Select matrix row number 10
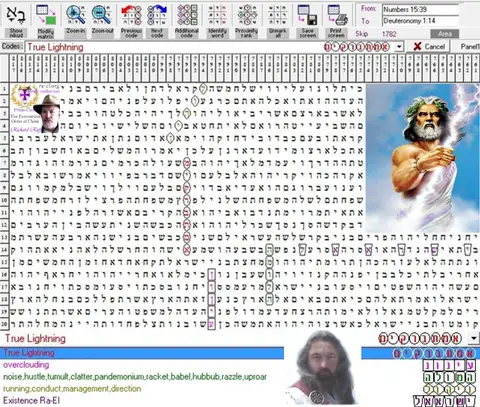 [4, 200]
